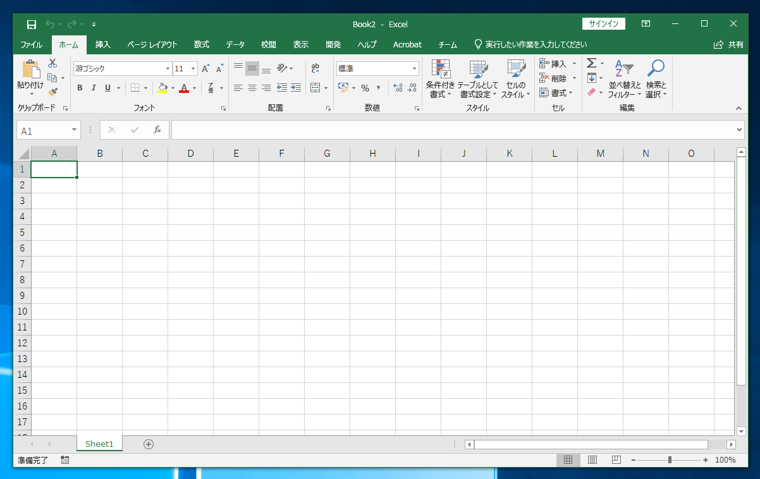Switch to the データ (Data) ribbon tab
Viewport: 760px width, 479px height.
[235, 45]
